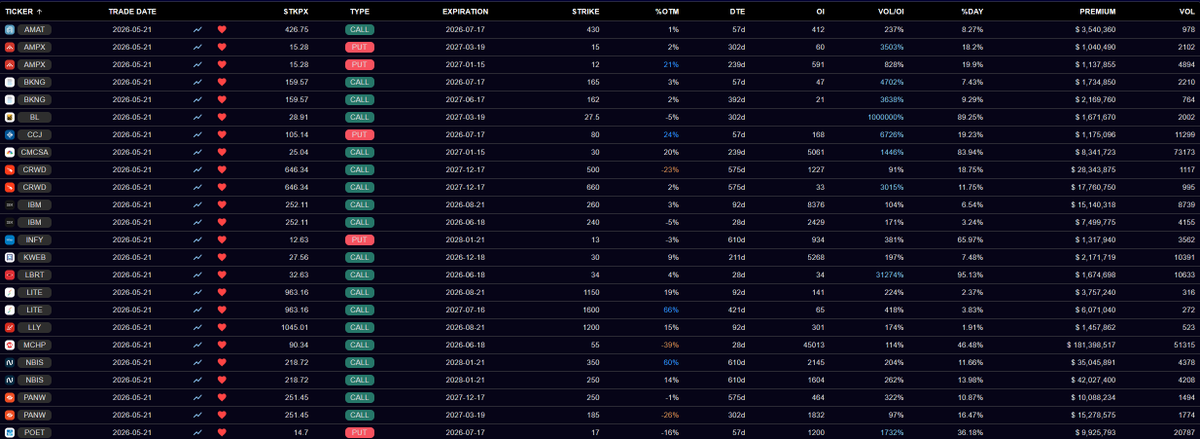1200x439 pixels.
Task: Click the MCHP row chart icon
Action: click(198, 345)
